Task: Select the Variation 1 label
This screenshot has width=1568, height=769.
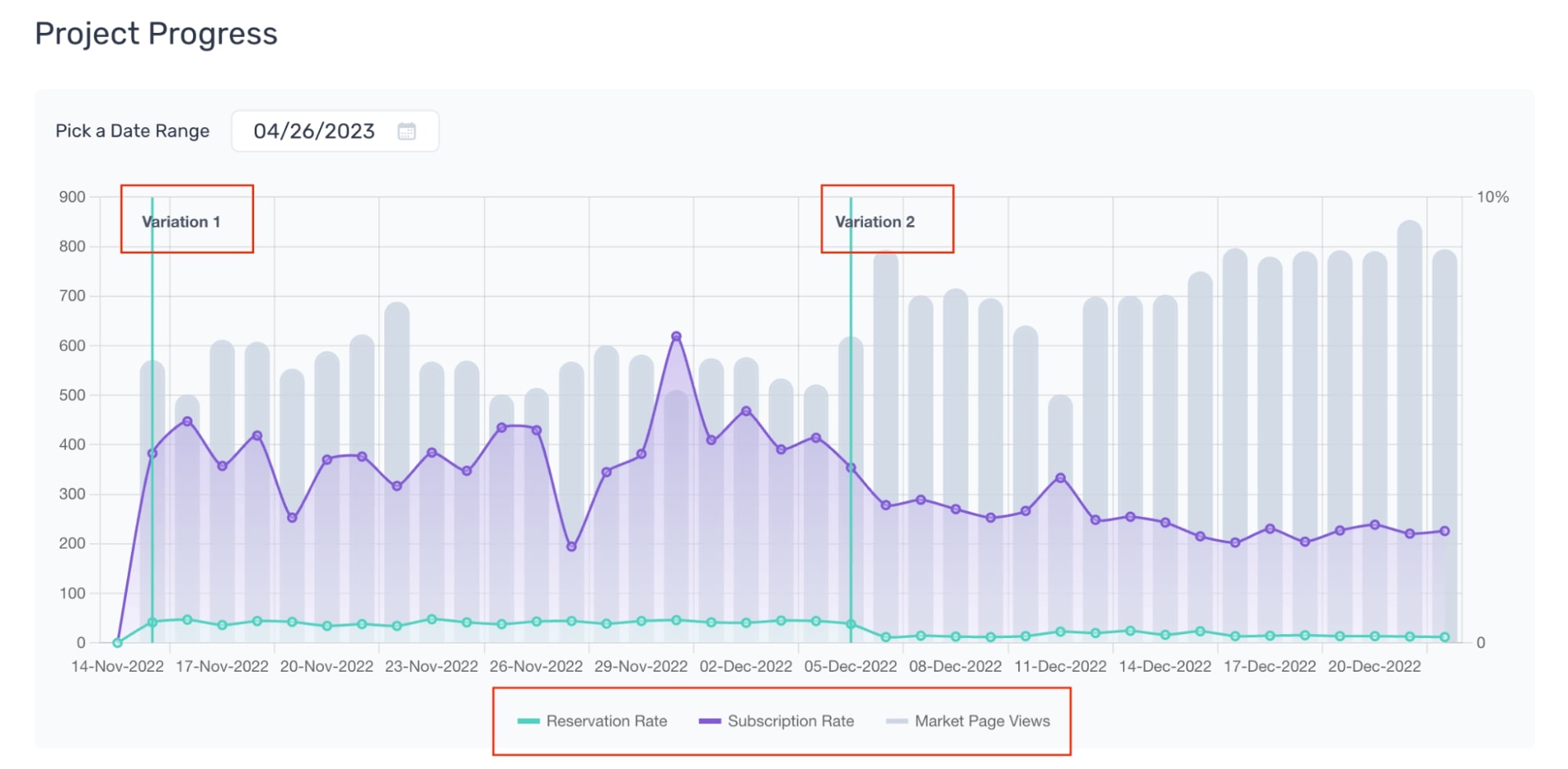Action: coord(181,222)
